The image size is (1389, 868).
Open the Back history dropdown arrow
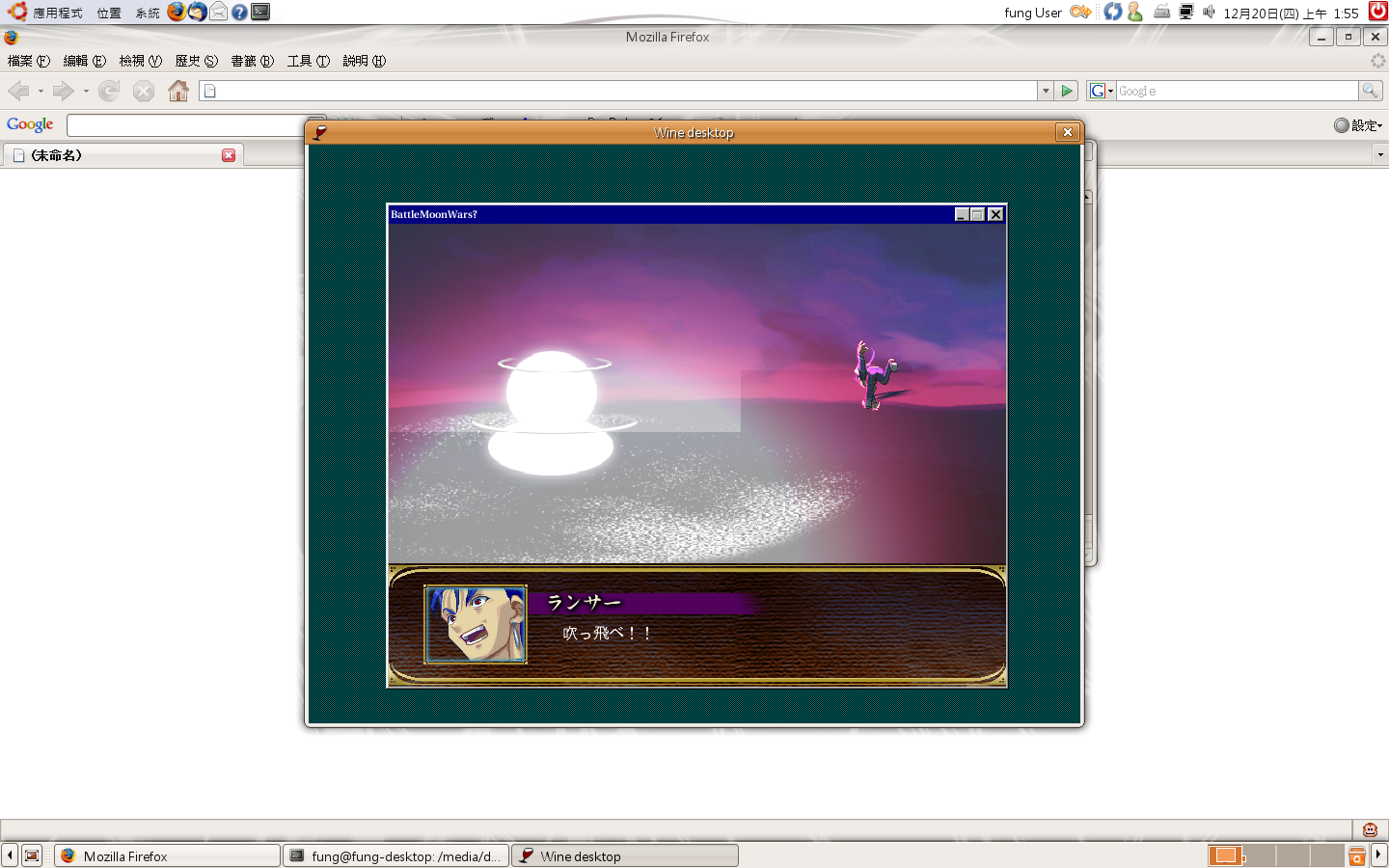pos(41,92)
